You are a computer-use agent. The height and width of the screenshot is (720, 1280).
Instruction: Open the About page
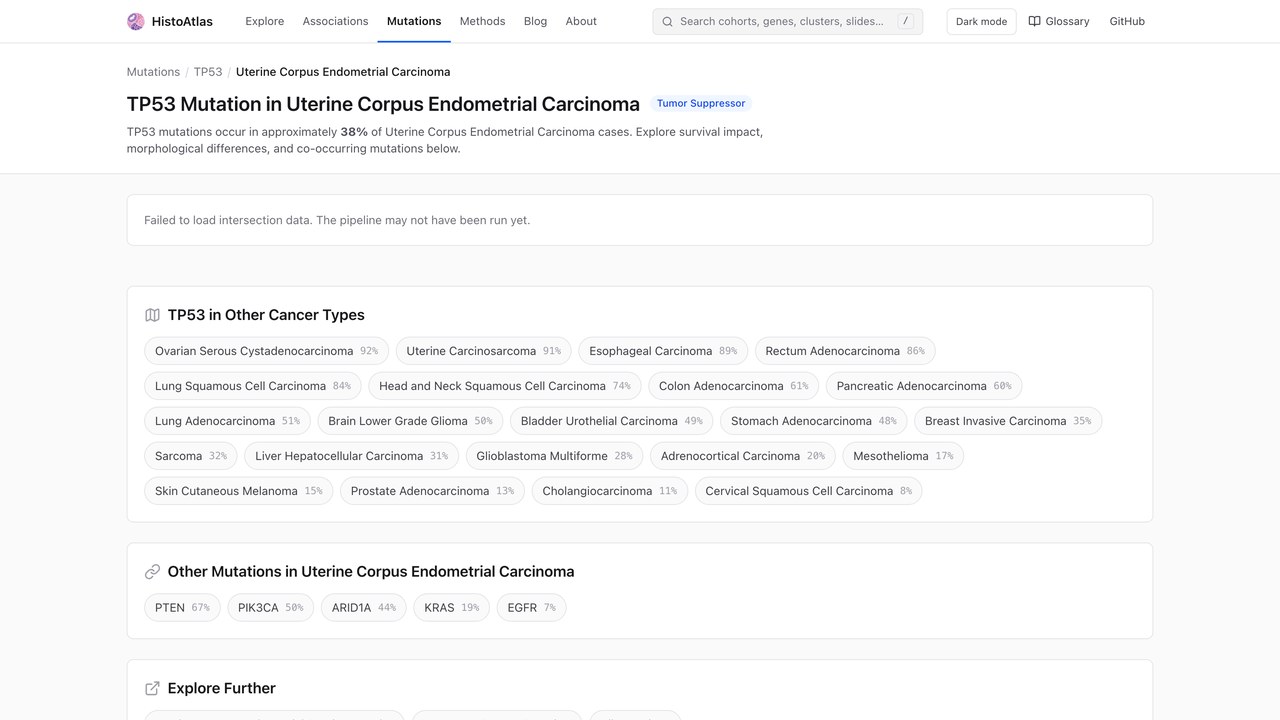click(581, 21)
